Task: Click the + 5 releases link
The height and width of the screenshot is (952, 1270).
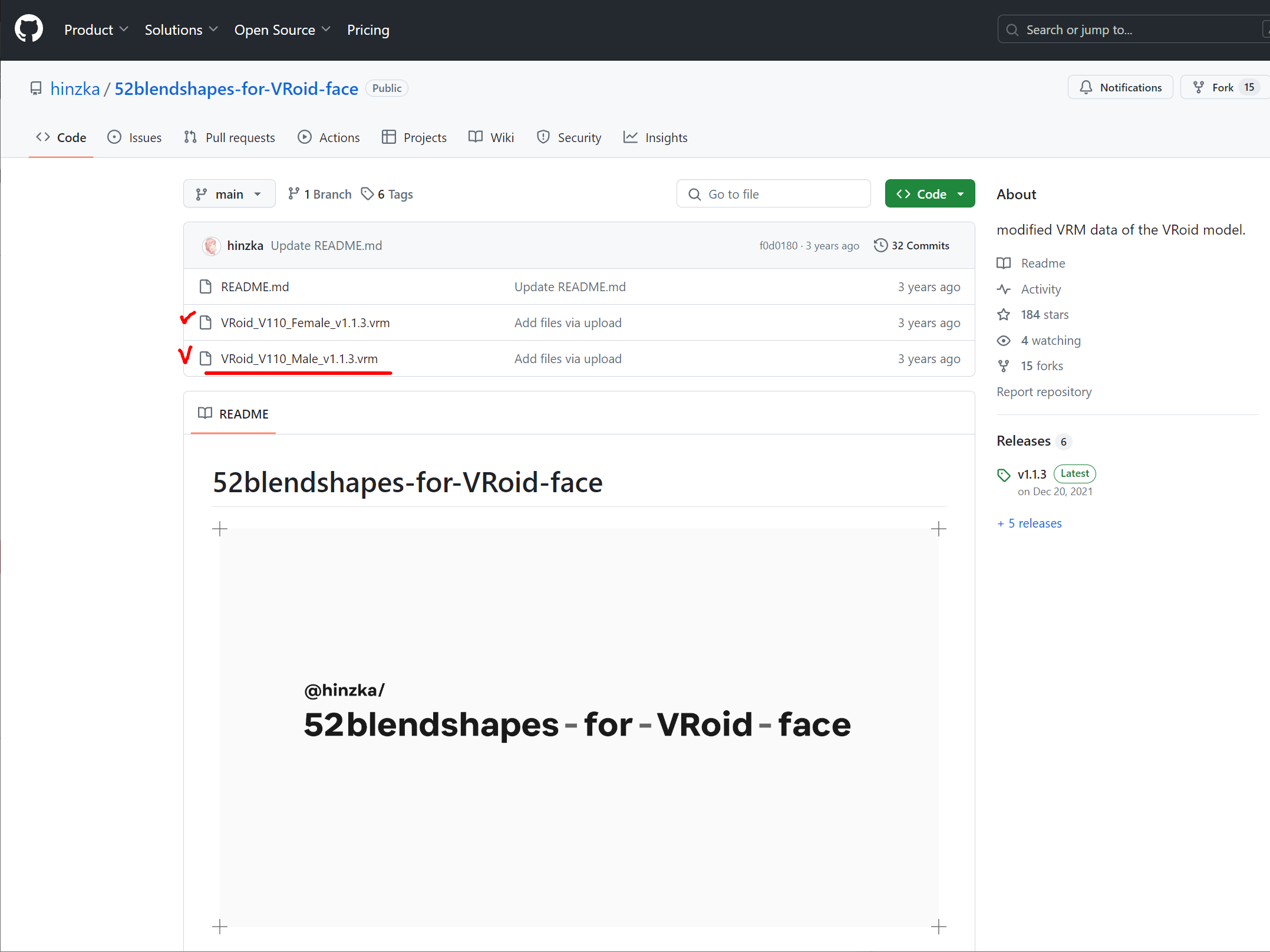Action: 1030,523
